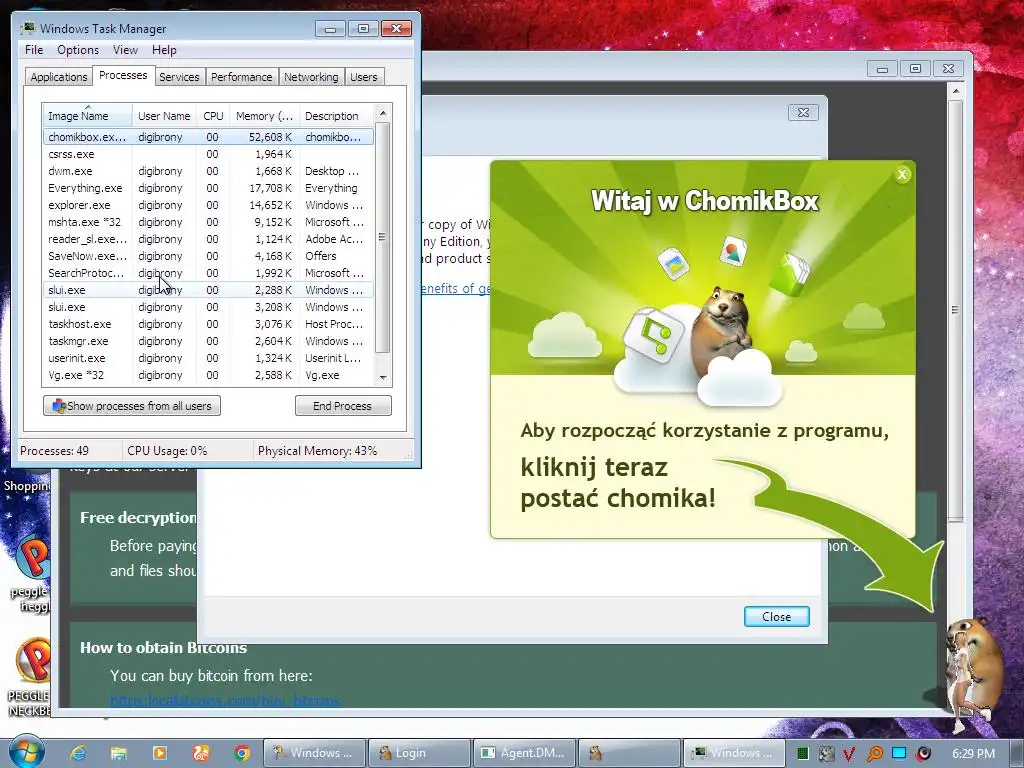This screenshot has width=1024, height=768.
Task: Click the red V tray icon
Action: tap(849, 754)
